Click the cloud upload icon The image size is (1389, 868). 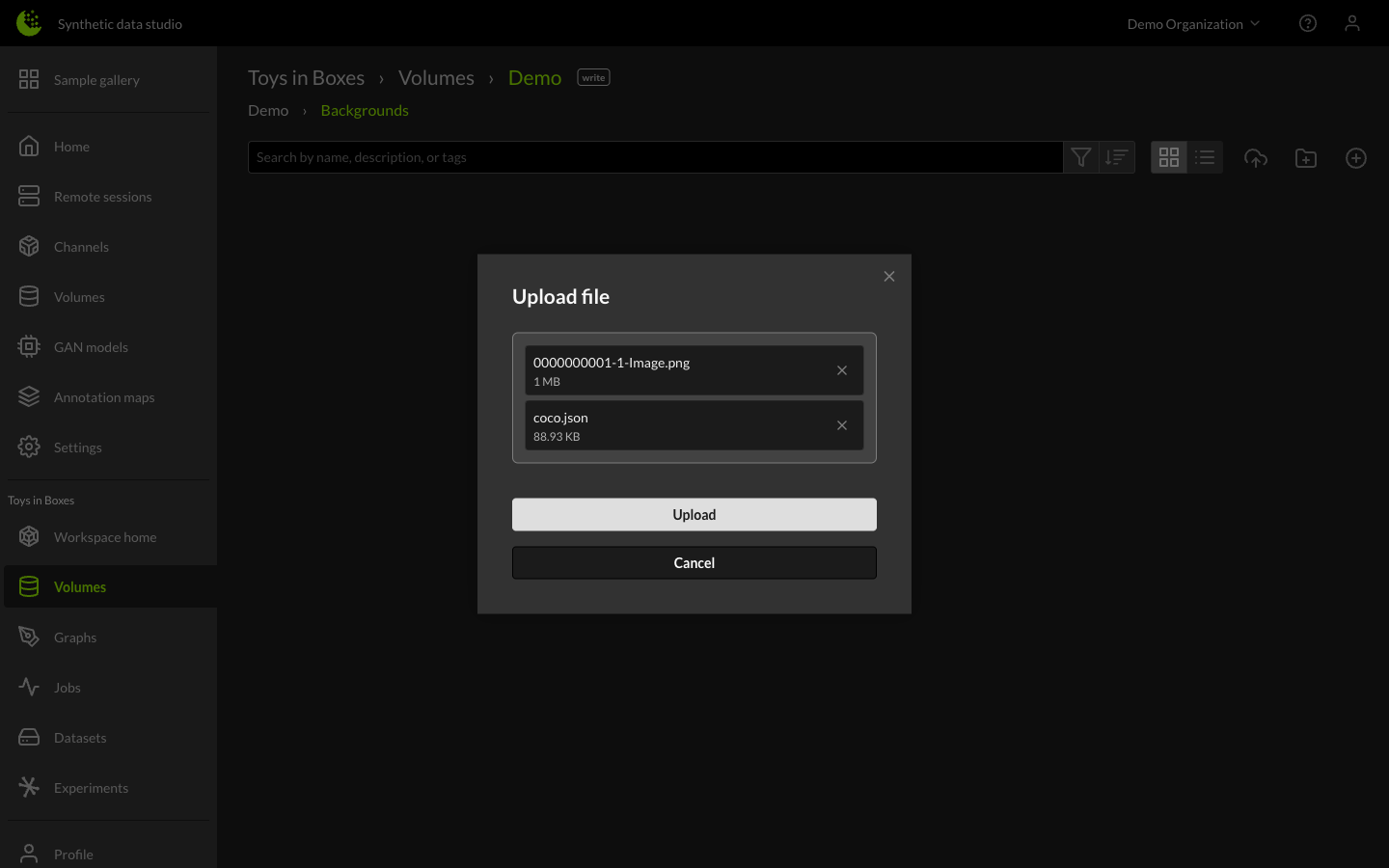pos(1256,157)
